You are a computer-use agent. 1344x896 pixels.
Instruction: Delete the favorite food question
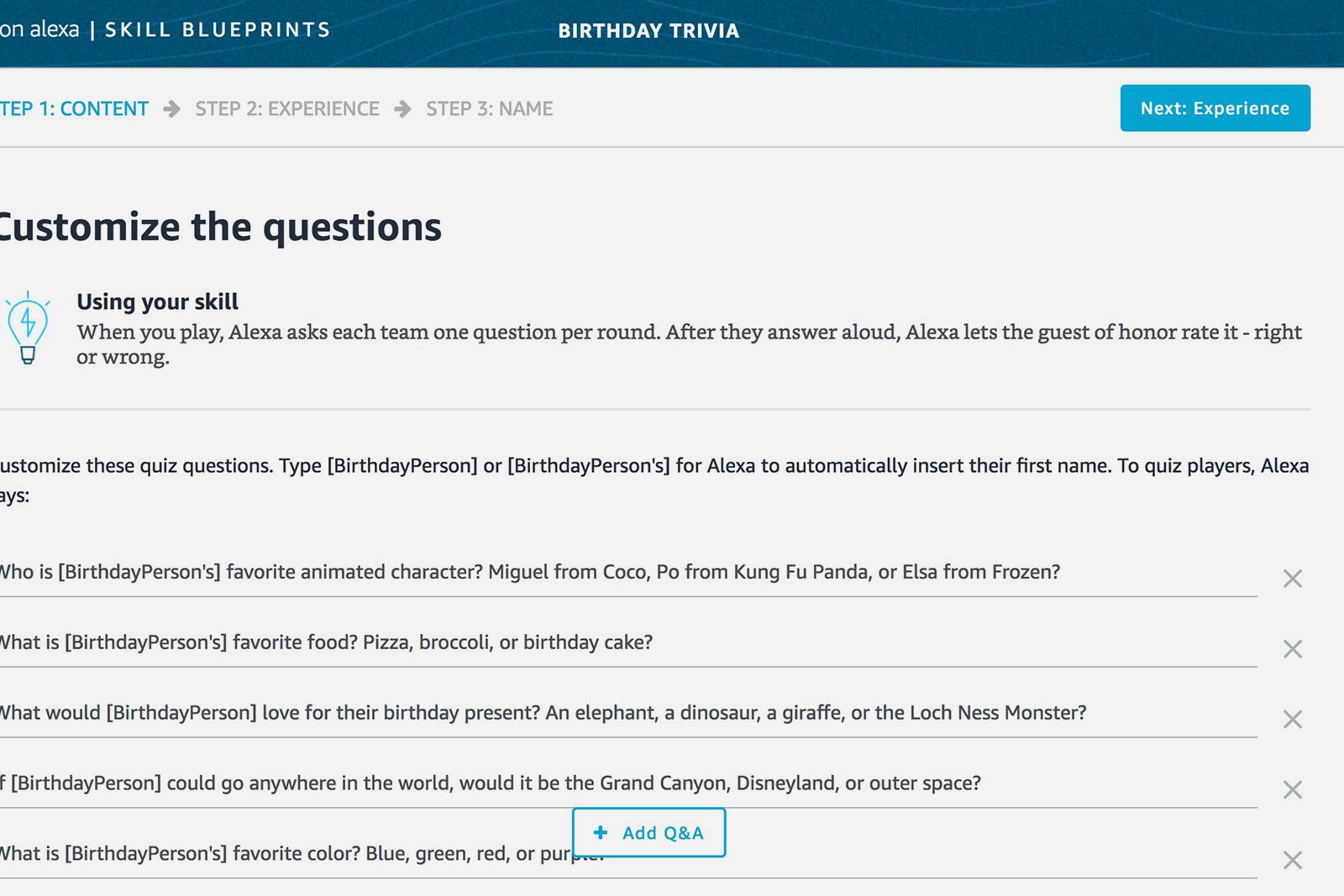1292,649
